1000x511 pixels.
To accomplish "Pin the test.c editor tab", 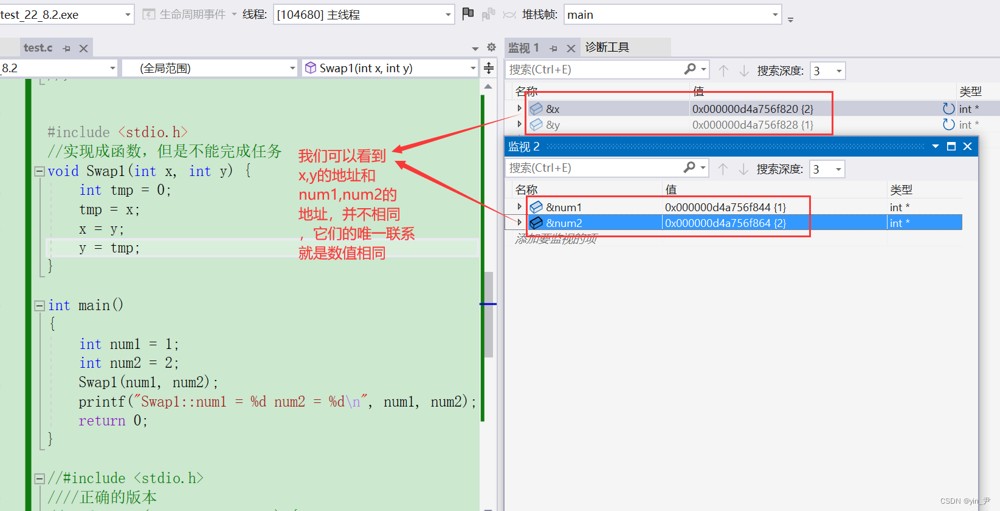I will (66, 48).
